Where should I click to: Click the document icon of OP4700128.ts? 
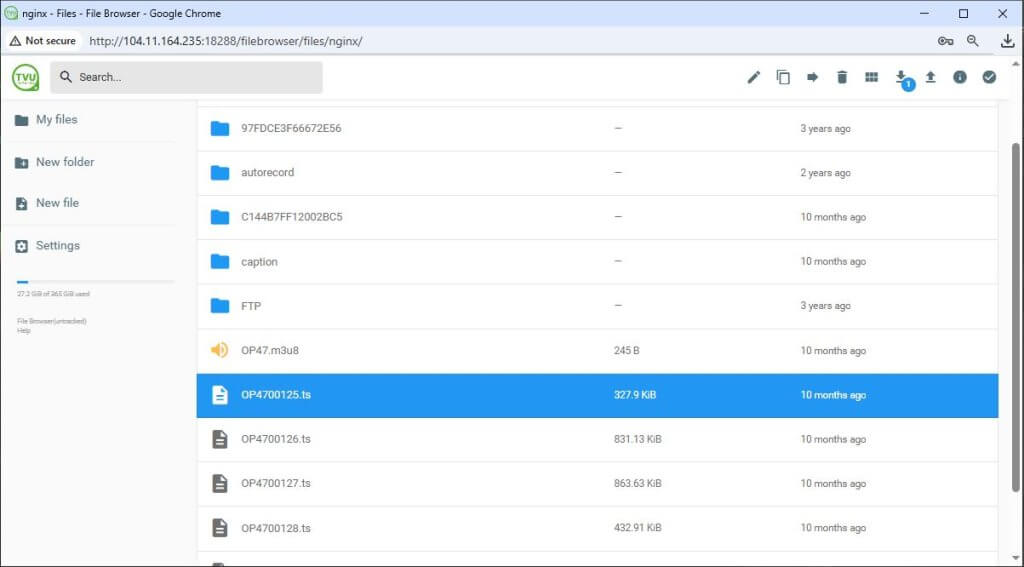pos(220,528)
